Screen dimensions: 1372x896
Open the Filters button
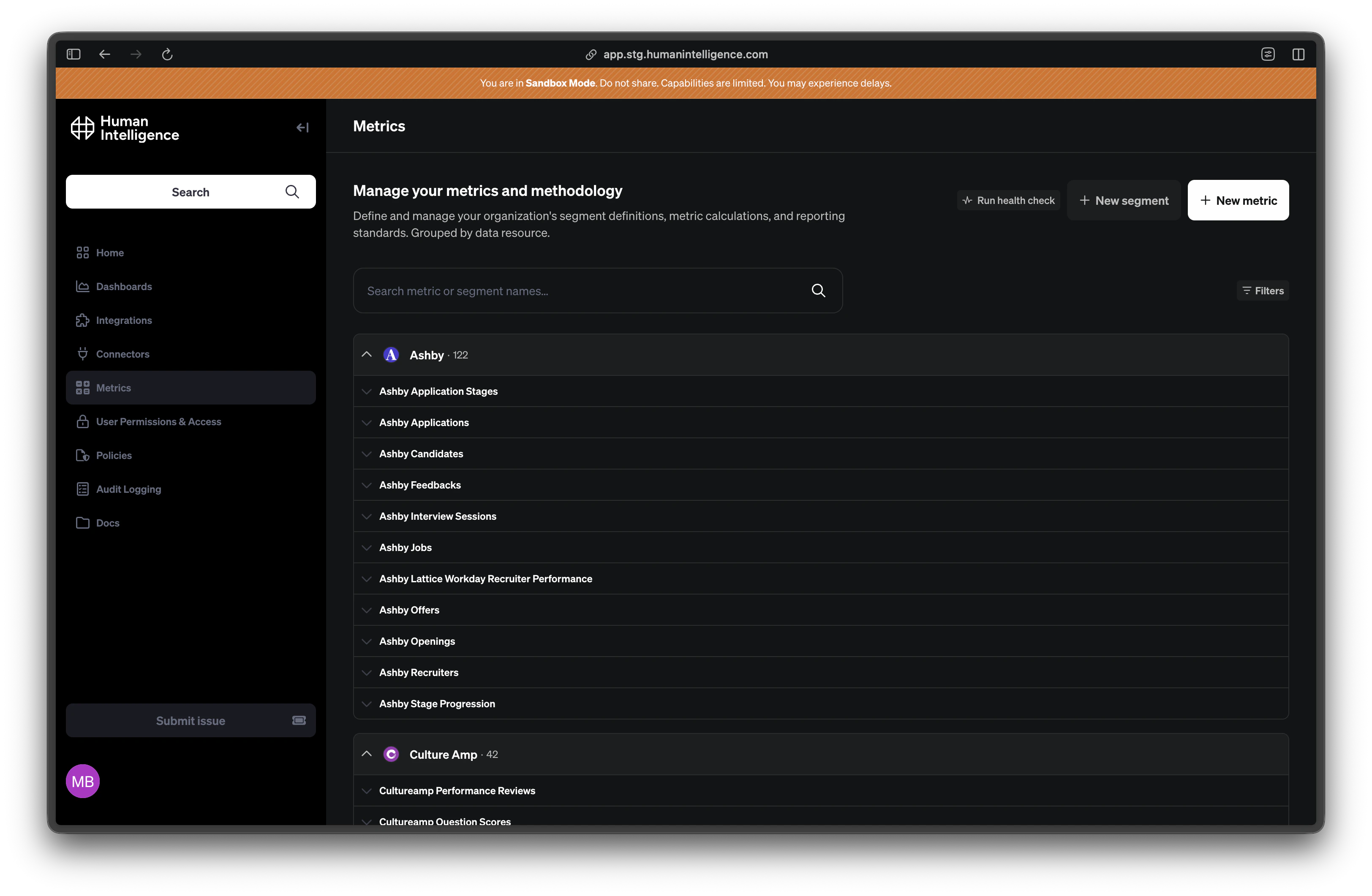point(1263,291)
